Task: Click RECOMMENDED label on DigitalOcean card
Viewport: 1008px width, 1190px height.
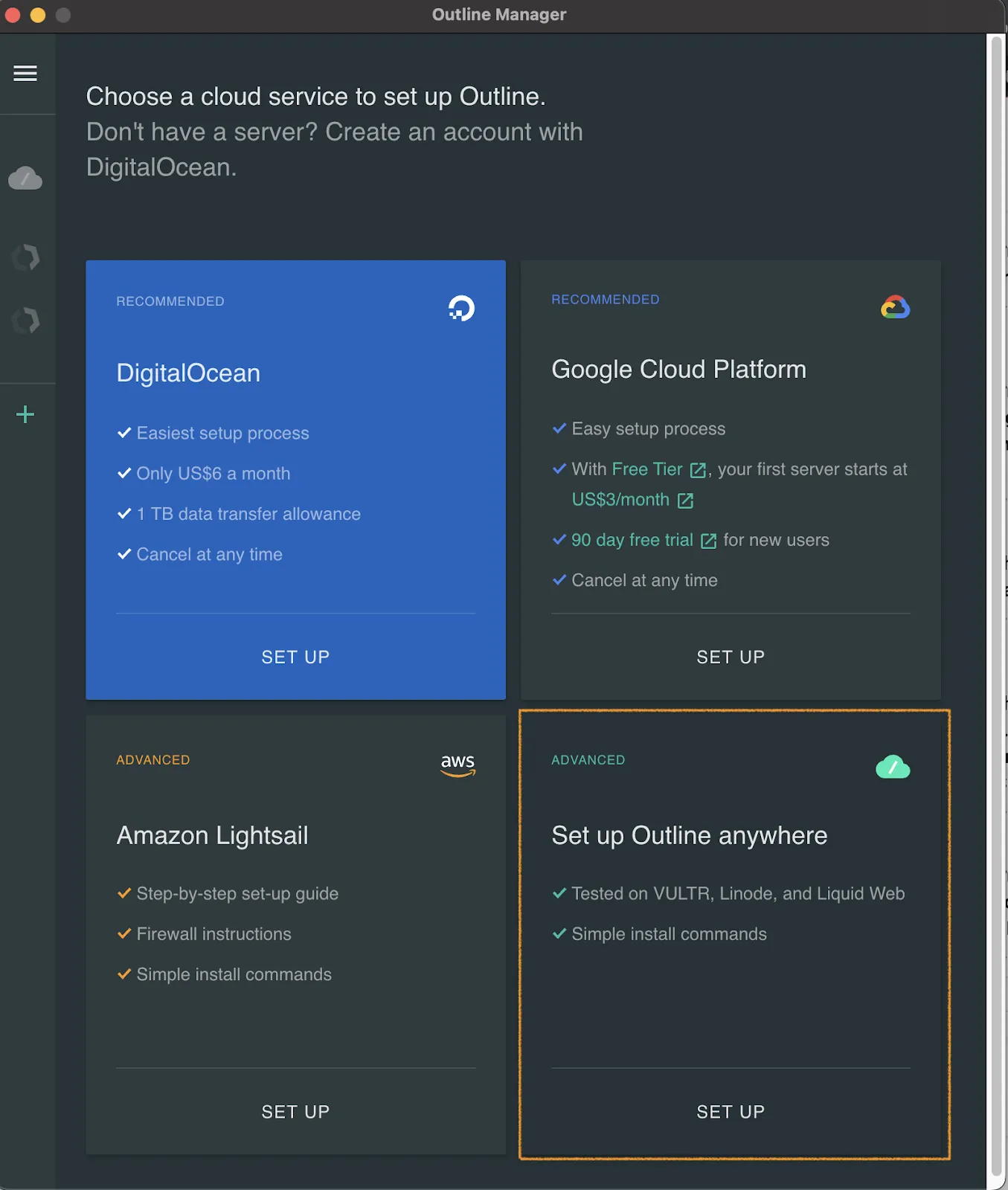Action: click(170, 301)
